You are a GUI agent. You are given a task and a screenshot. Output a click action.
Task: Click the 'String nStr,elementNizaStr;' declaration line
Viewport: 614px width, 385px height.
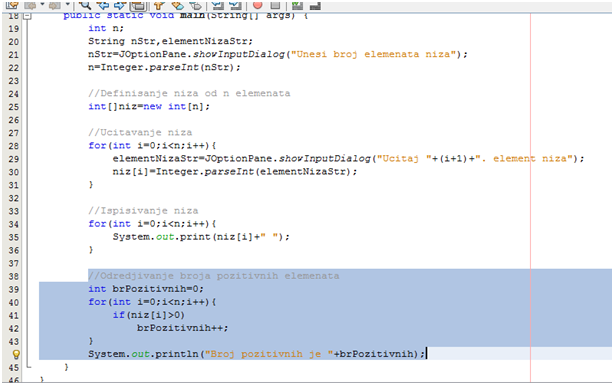(170, 41)
